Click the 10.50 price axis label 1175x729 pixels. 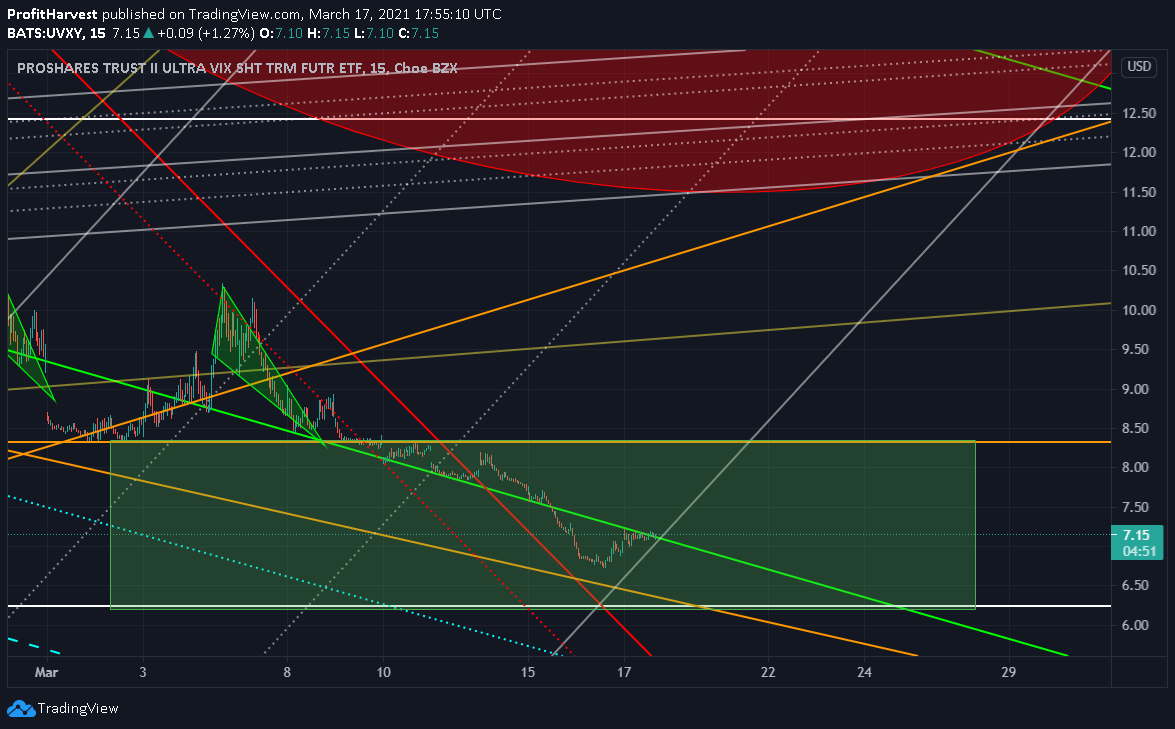[1139, 270]
